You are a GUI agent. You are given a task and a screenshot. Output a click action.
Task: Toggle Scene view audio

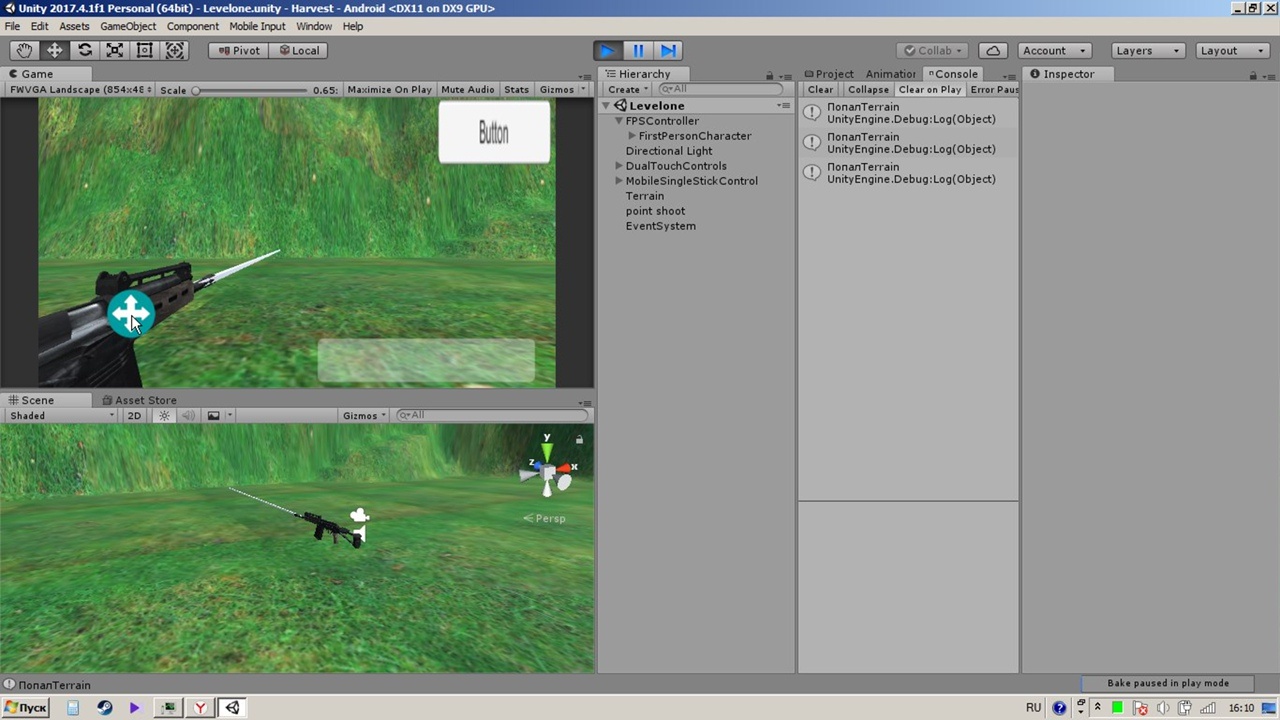[188, 416]
